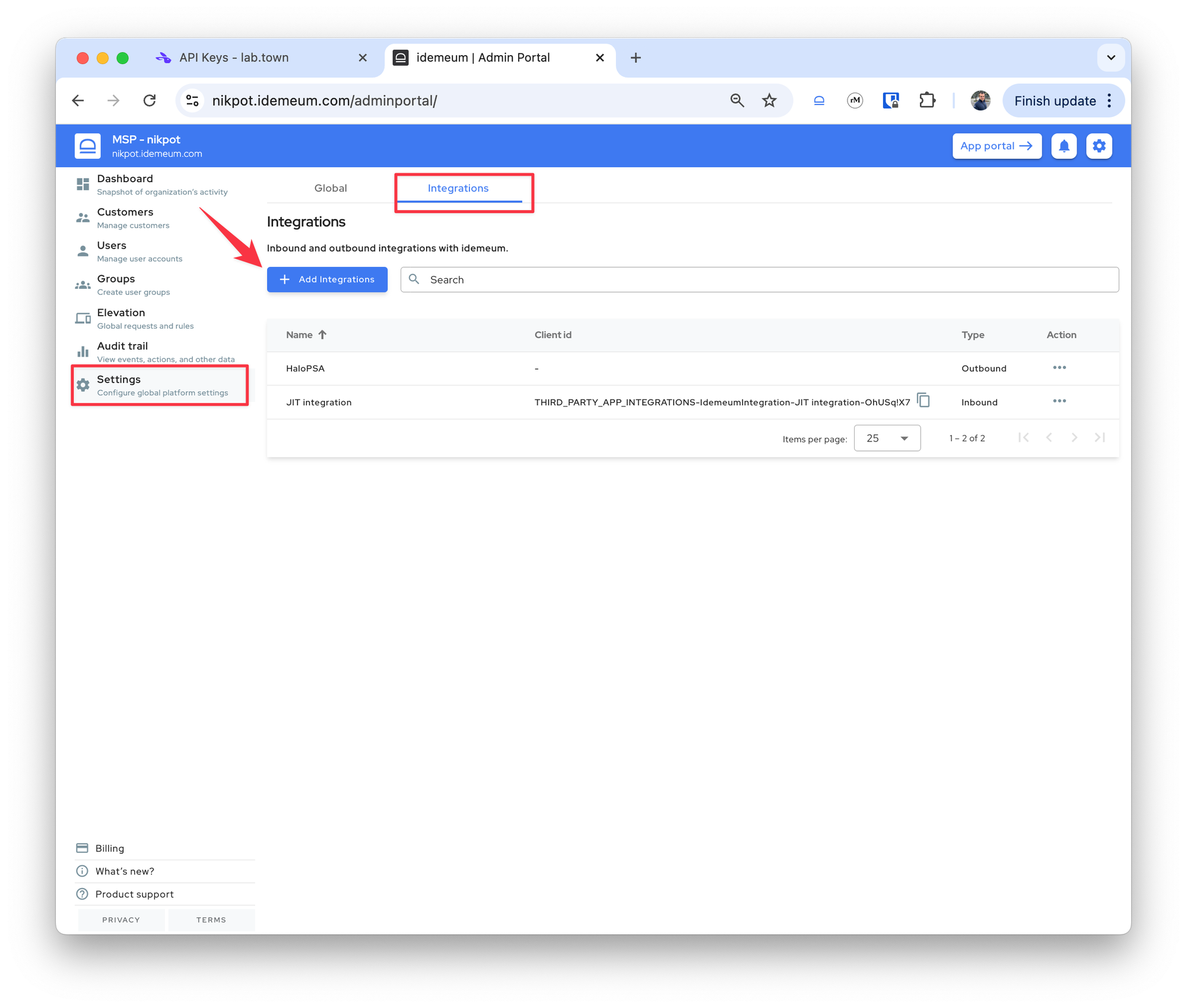The width and height of the screenshot is (1187, 1008).
Task: Jump to the first page of results
Action: (1023, 438)
